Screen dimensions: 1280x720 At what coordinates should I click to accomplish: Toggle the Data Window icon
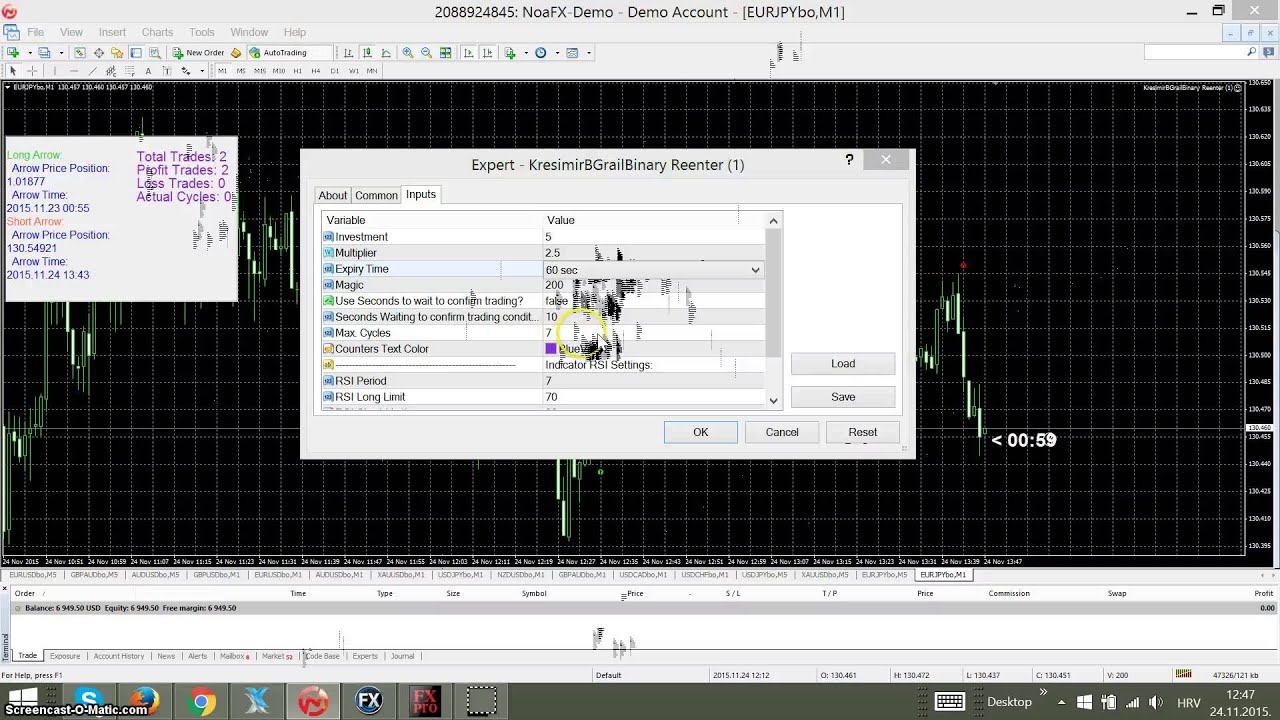pos(98,52)
